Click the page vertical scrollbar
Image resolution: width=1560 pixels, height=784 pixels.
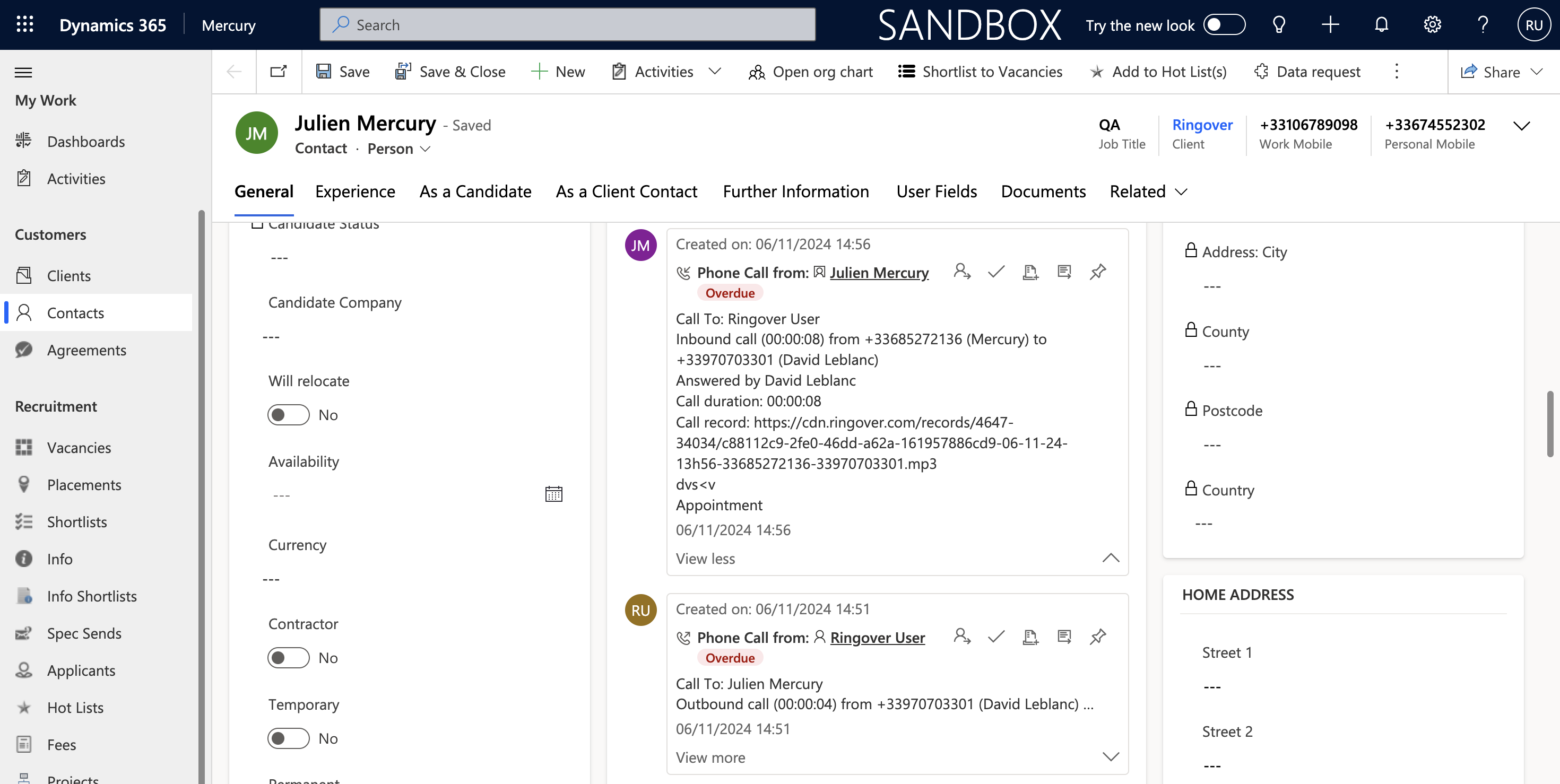[1550, 424]
